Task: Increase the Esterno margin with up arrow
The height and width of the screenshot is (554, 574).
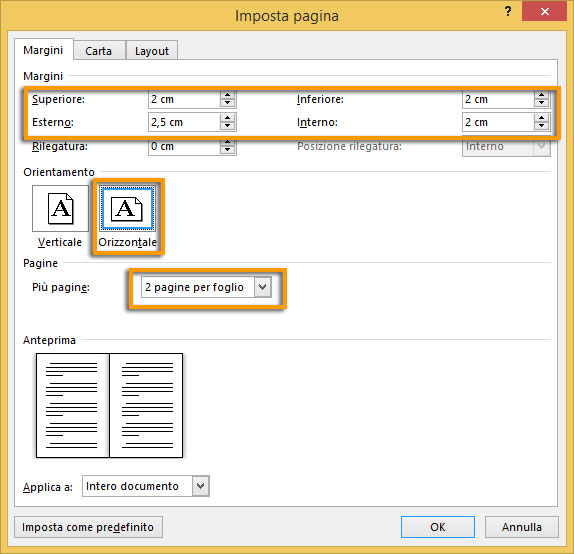Action: coord(227,118)
